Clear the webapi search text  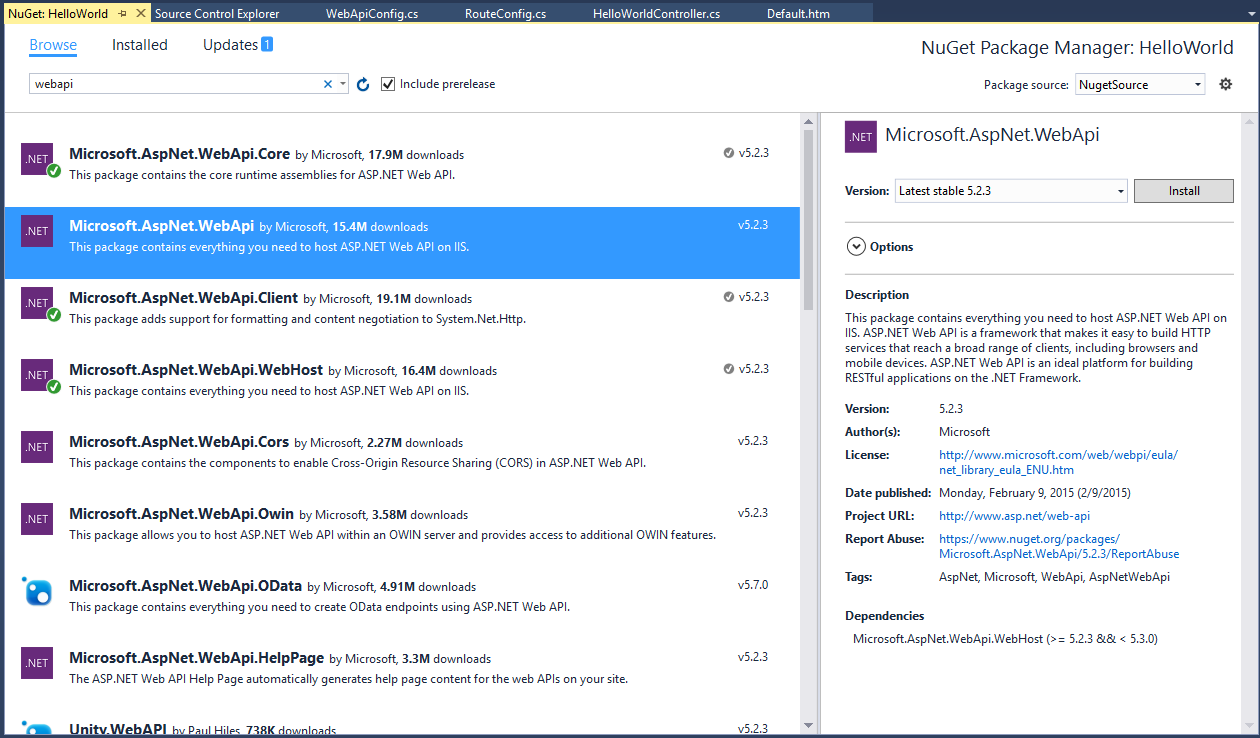click(x=327, y=85)
